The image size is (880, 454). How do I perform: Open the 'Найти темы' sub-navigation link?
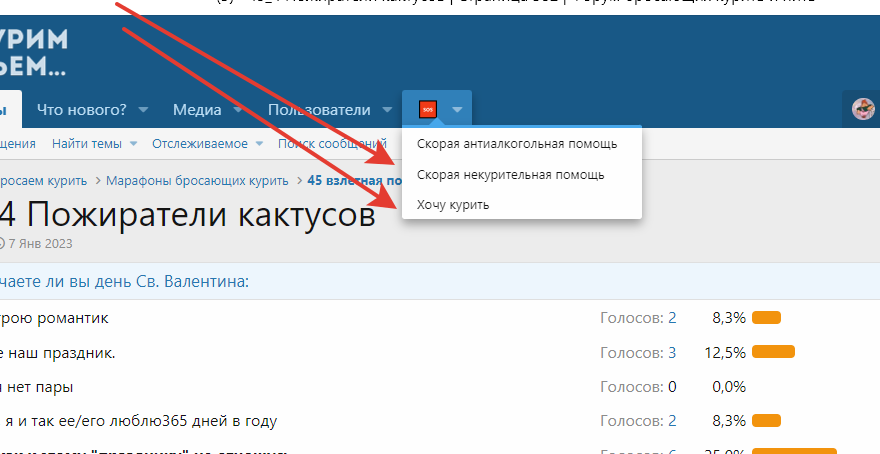(87, 144)
